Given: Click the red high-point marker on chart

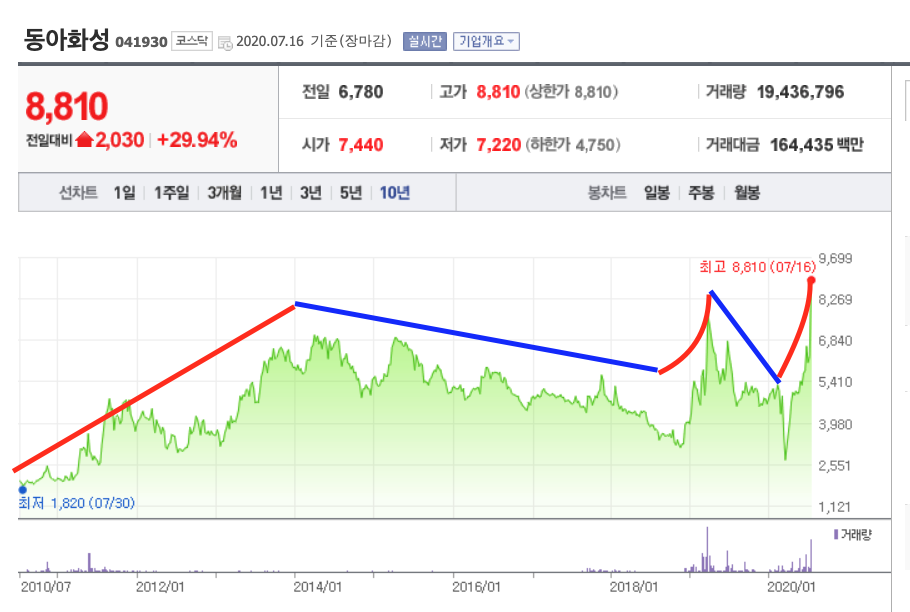Looking at the screenshot, I should [811, 281].
